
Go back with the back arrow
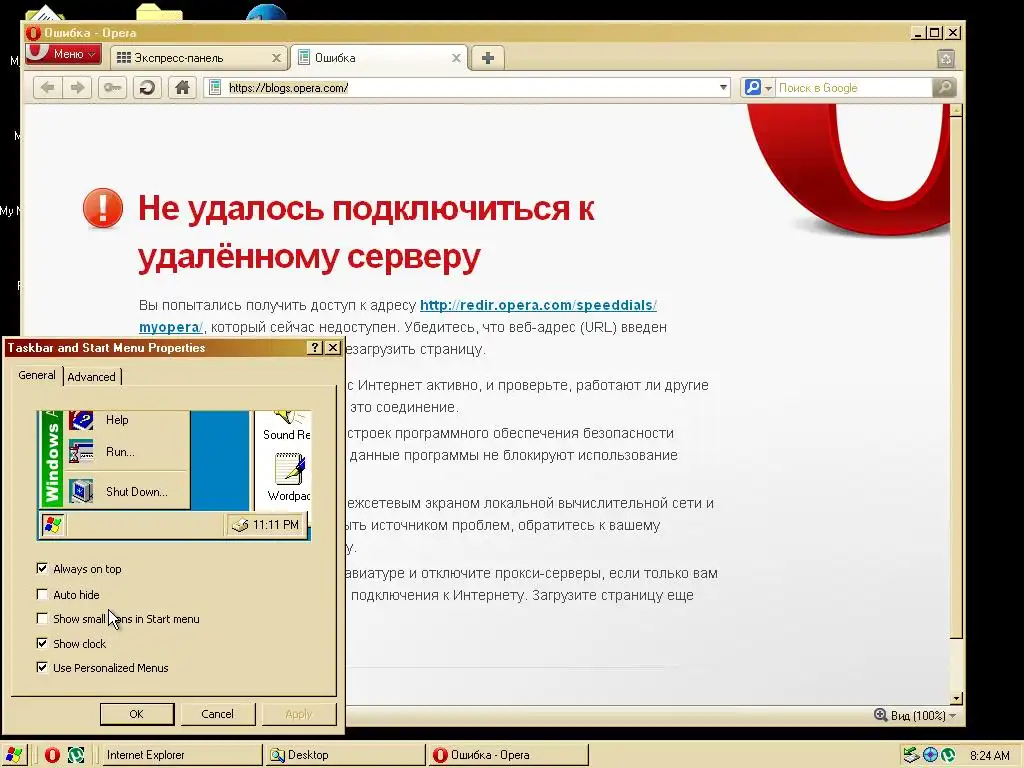tap(47, 88)
